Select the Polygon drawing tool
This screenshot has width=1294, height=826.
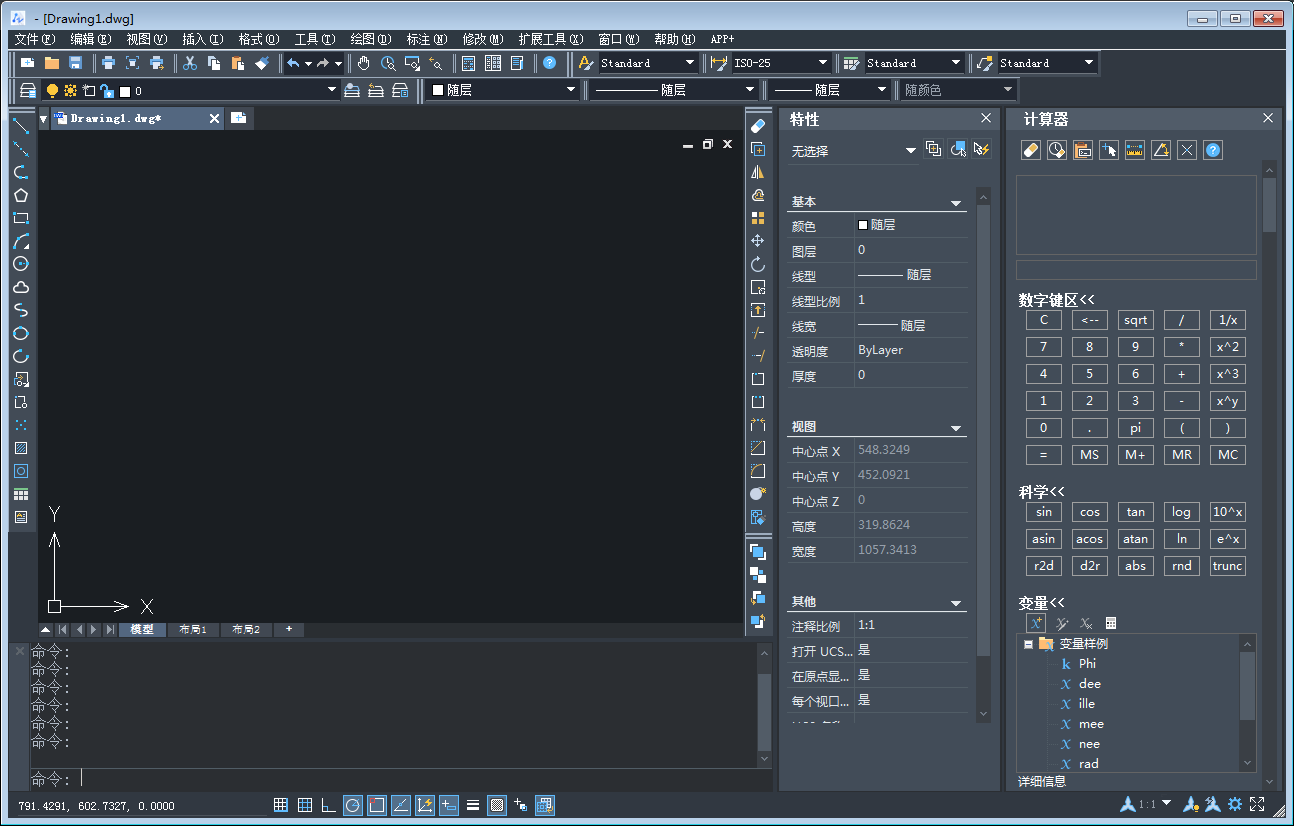[x=21, y=195]
